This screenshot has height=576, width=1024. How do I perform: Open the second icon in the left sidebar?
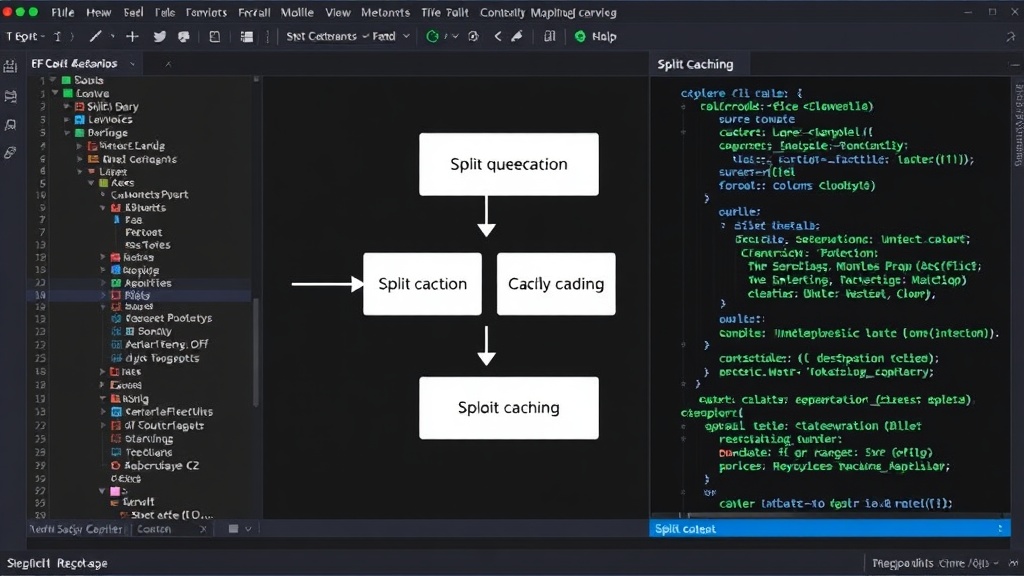pos(10,97)
